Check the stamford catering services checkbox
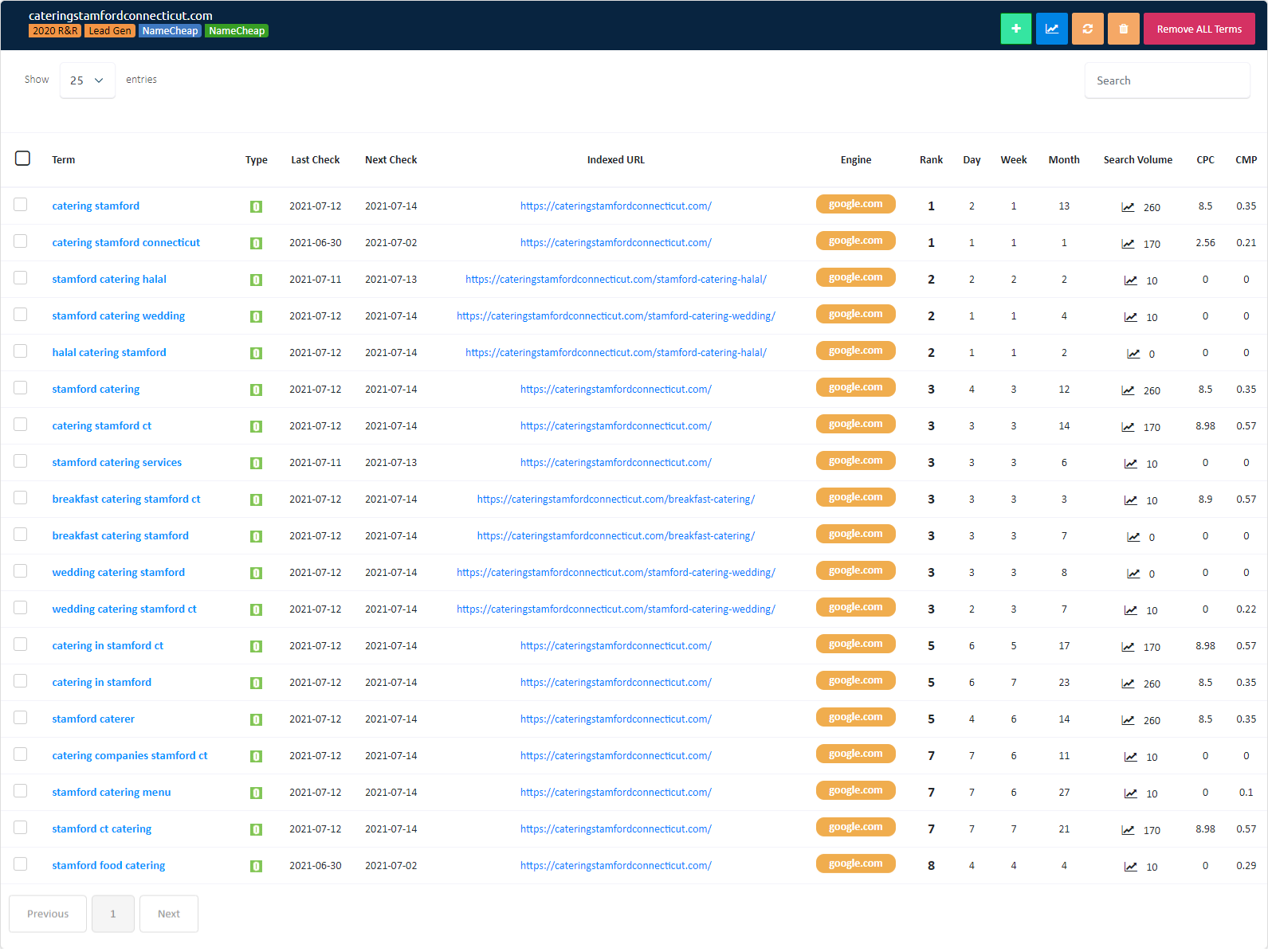Viewport: 1268px width, 952px height. click(x=21, y=461)
